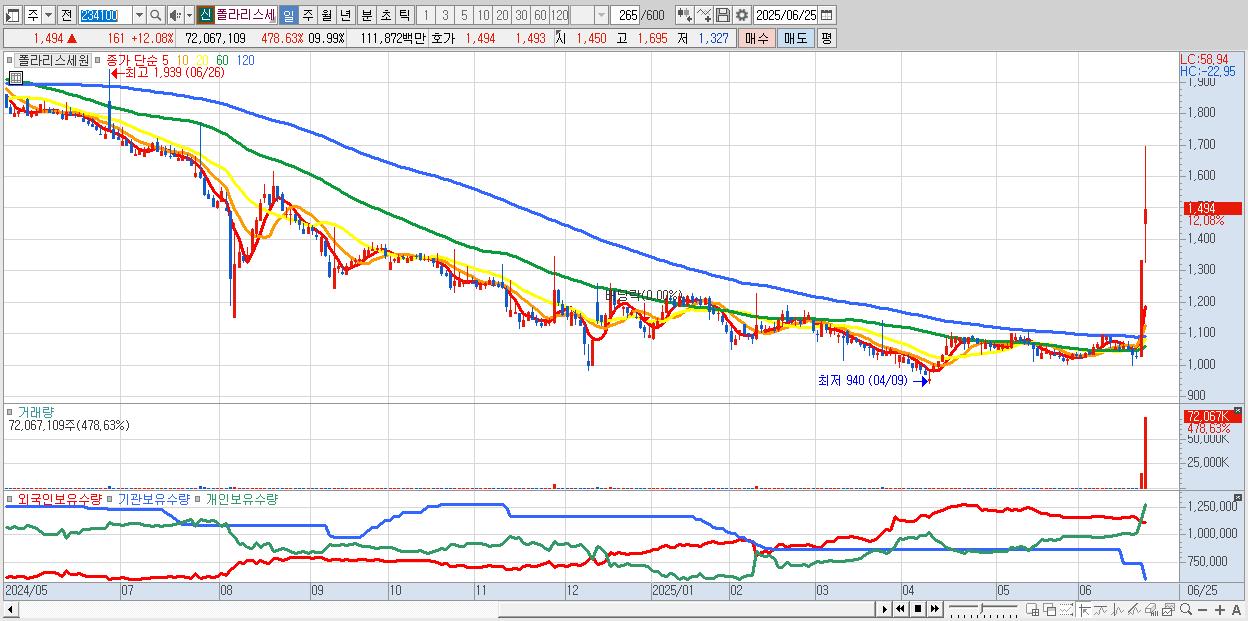Viewport: 1248px width, 621px height.
Task: Rewind chart replay
Action: tap(901, 609)
